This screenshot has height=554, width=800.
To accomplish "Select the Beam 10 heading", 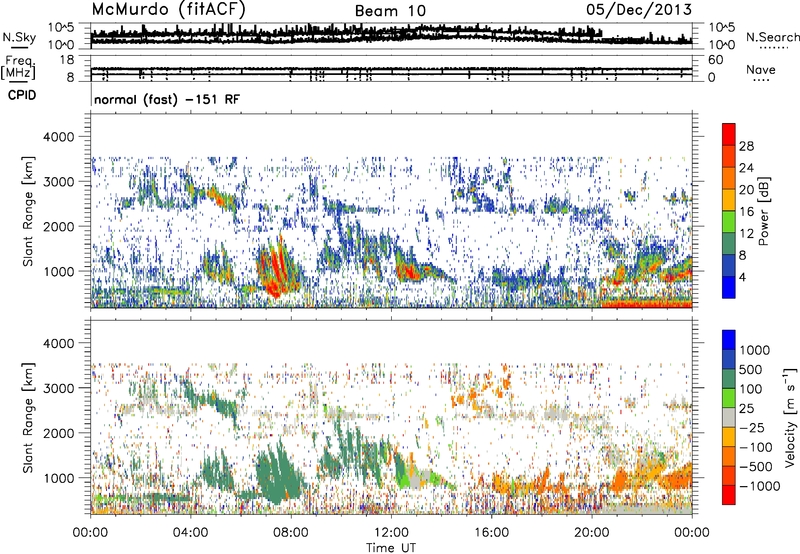I will click(x=390, y=11).
